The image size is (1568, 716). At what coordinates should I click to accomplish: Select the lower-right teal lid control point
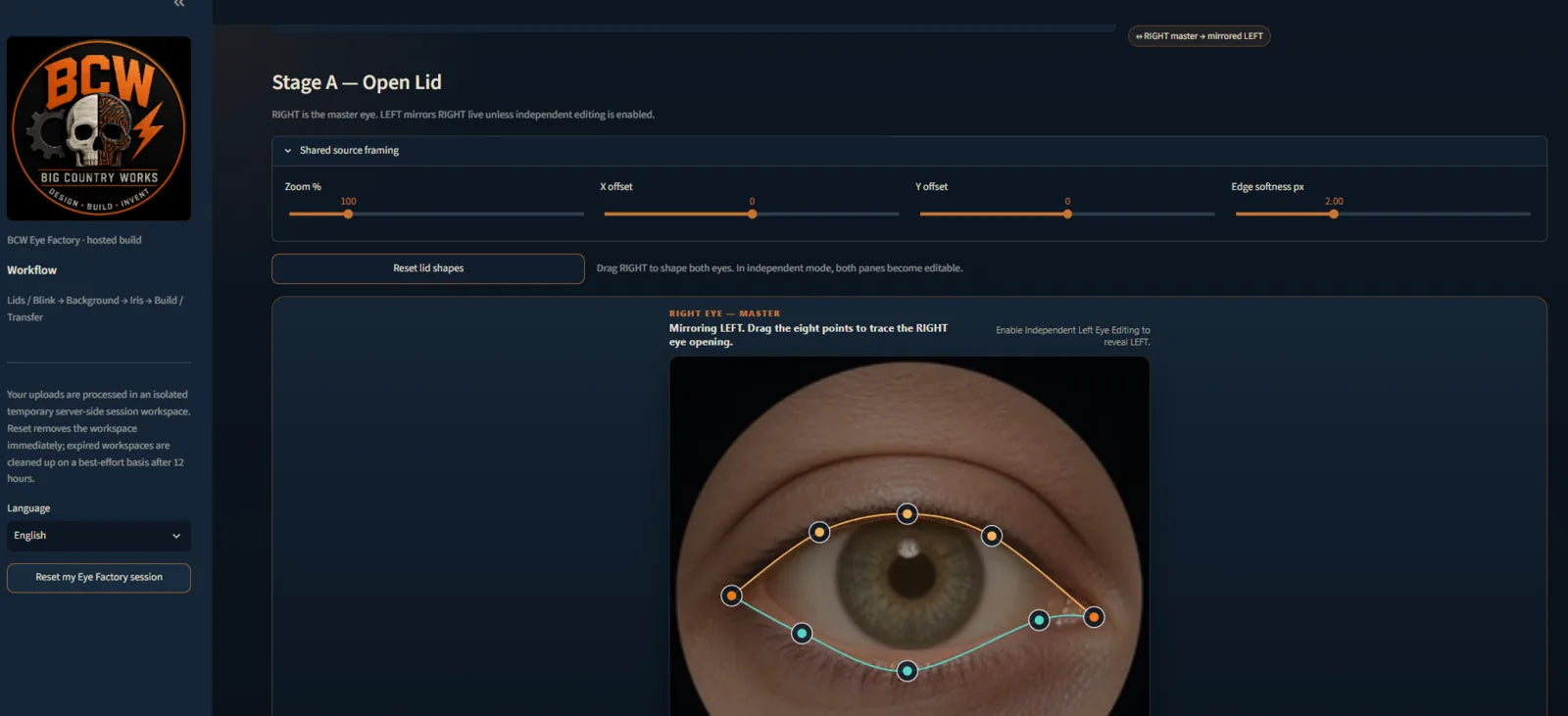(x=1039, y=620)
